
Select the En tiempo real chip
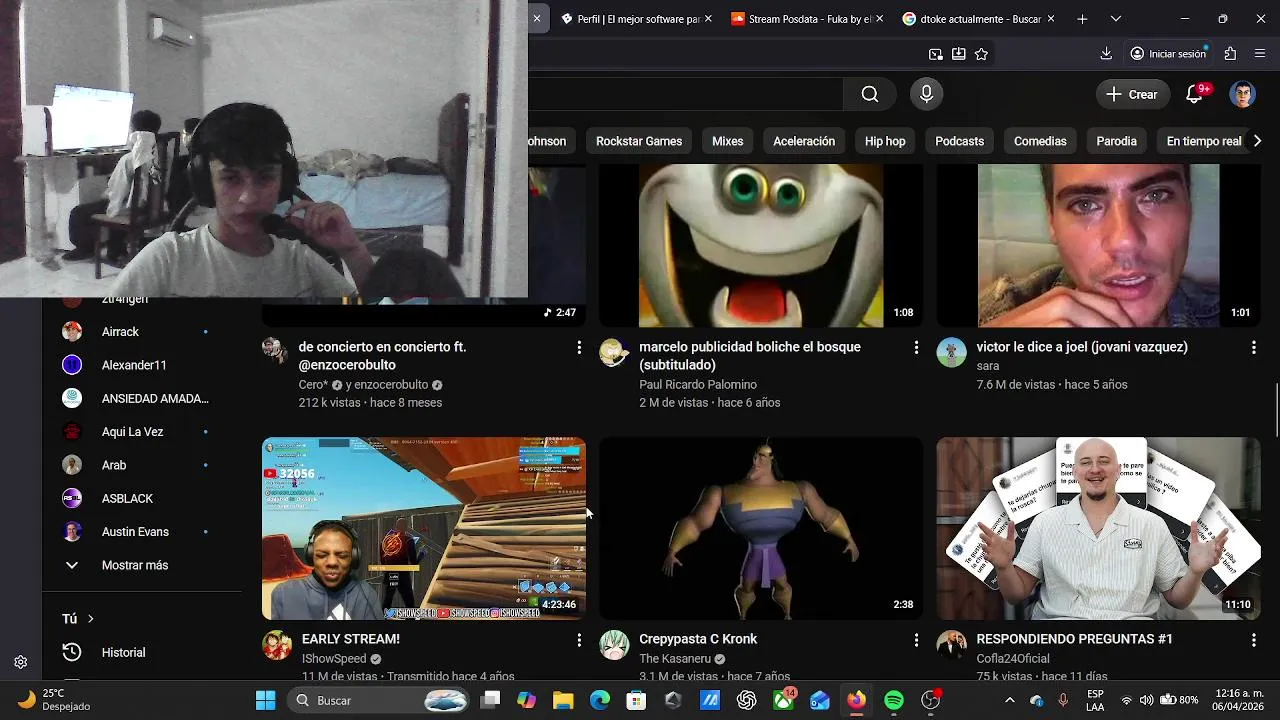point(1204,141)
